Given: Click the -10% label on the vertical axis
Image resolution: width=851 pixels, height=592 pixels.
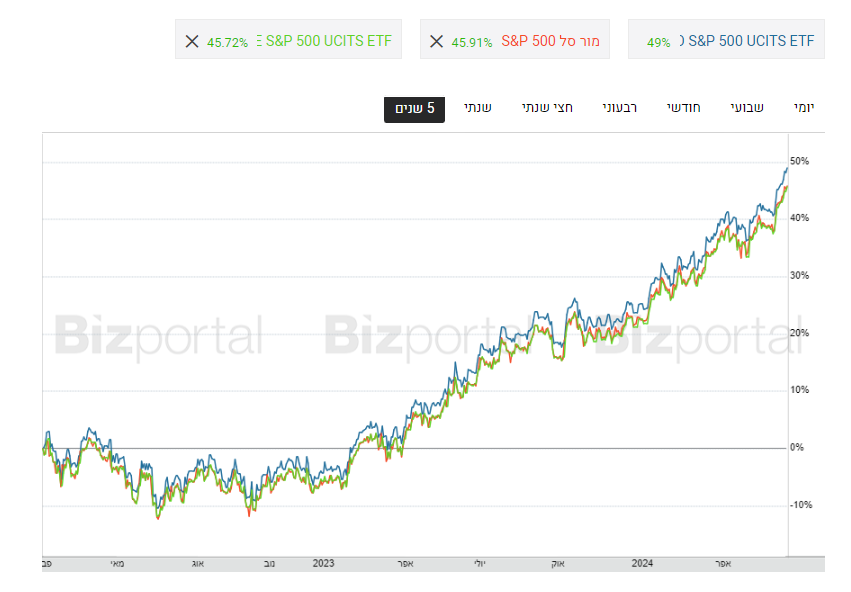Looking at the screenshot, I should tap(801, 505).
